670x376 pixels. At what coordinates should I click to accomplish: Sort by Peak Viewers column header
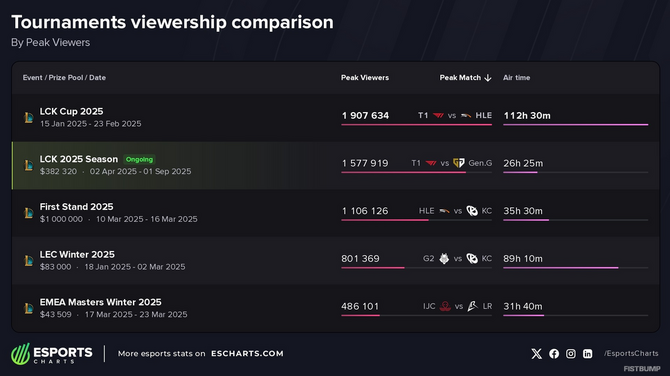click(x=365, y=78)
